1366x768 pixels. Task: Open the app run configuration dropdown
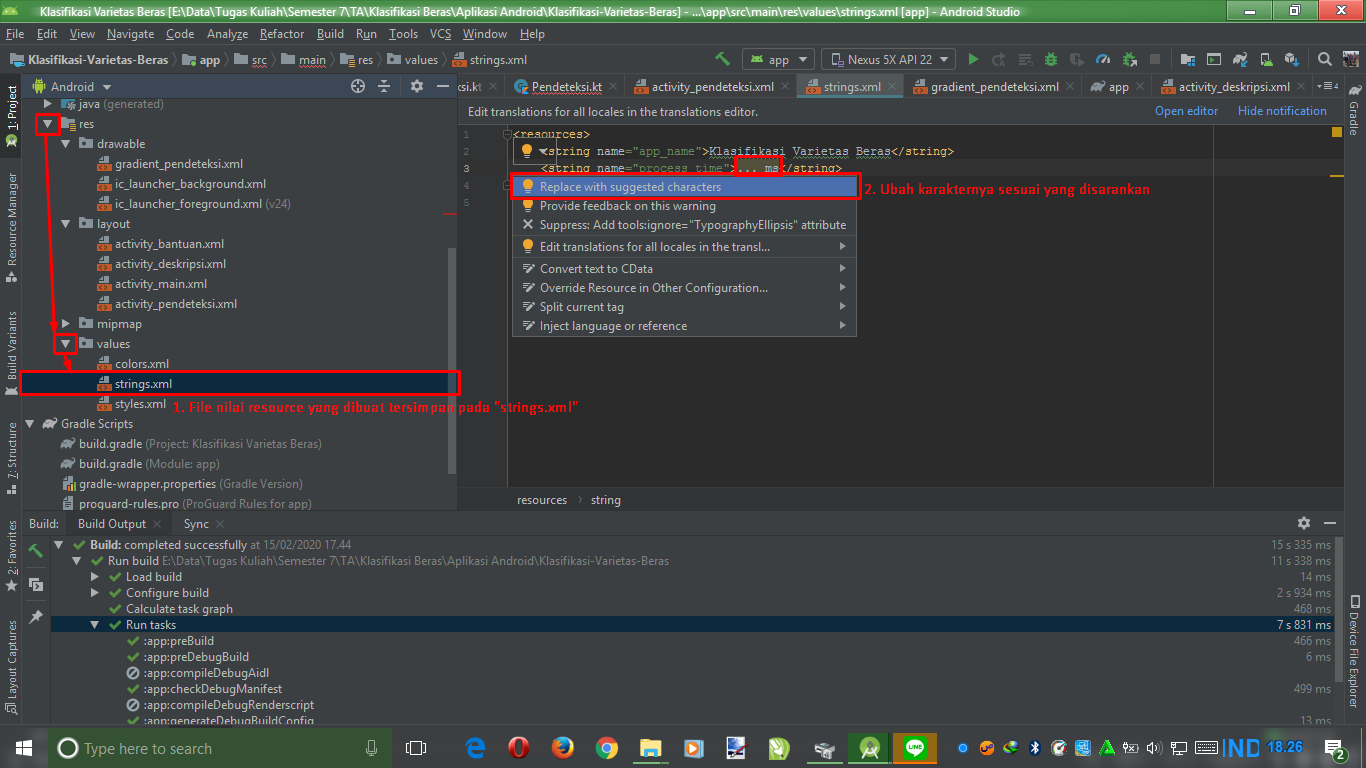coord(778,59)
